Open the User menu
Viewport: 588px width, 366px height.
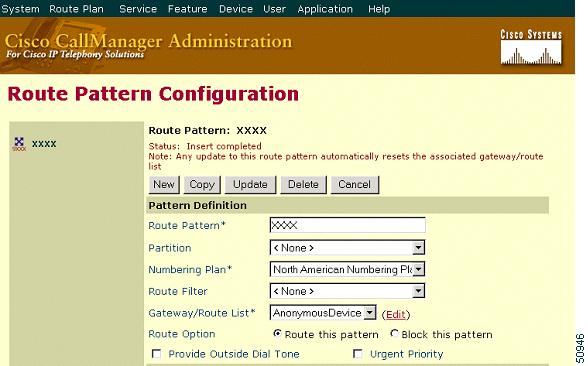coord(274,9)
